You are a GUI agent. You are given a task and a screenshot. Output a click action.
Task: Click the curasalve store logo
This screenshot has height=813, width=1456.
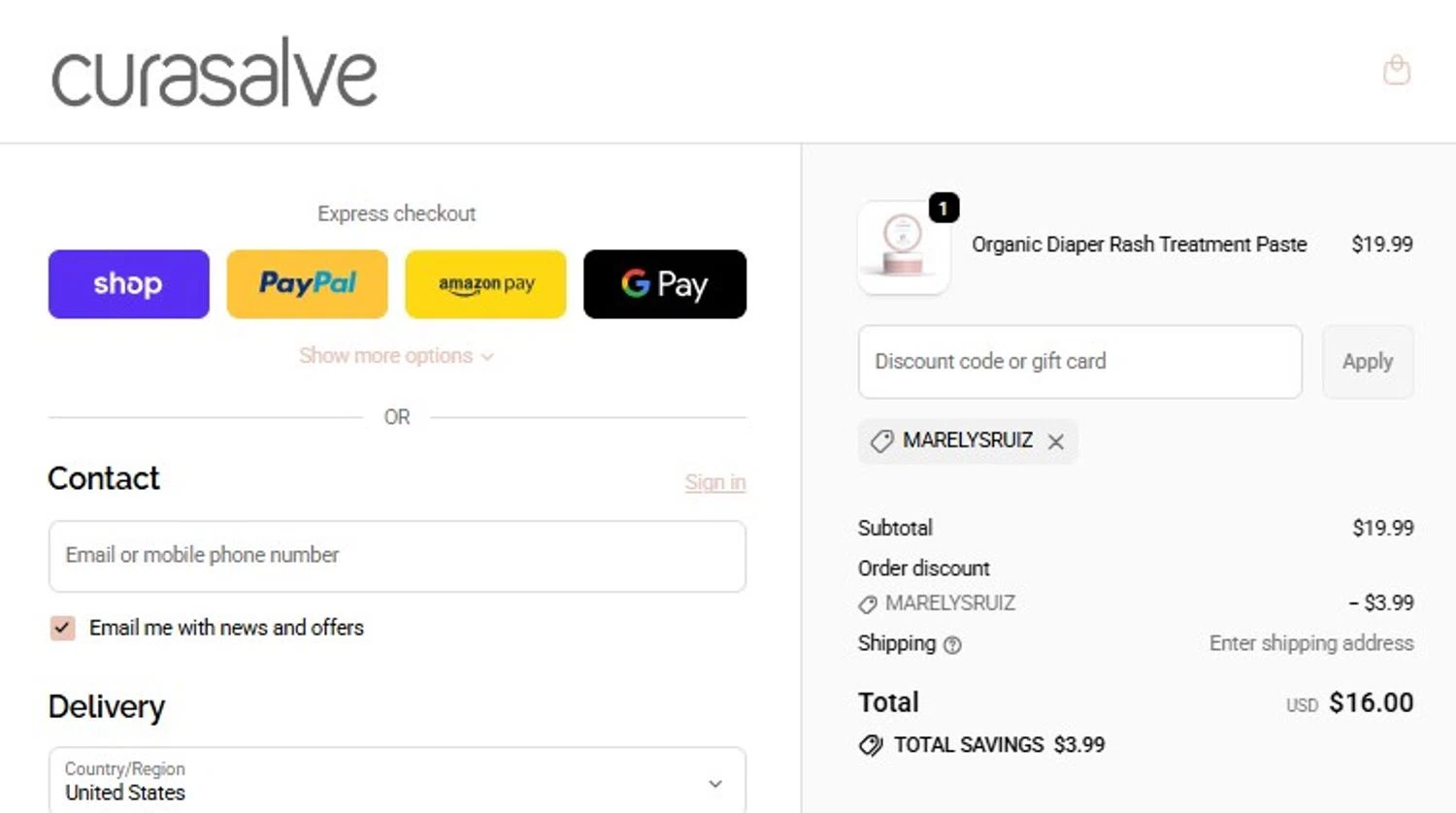coord(215,73)
